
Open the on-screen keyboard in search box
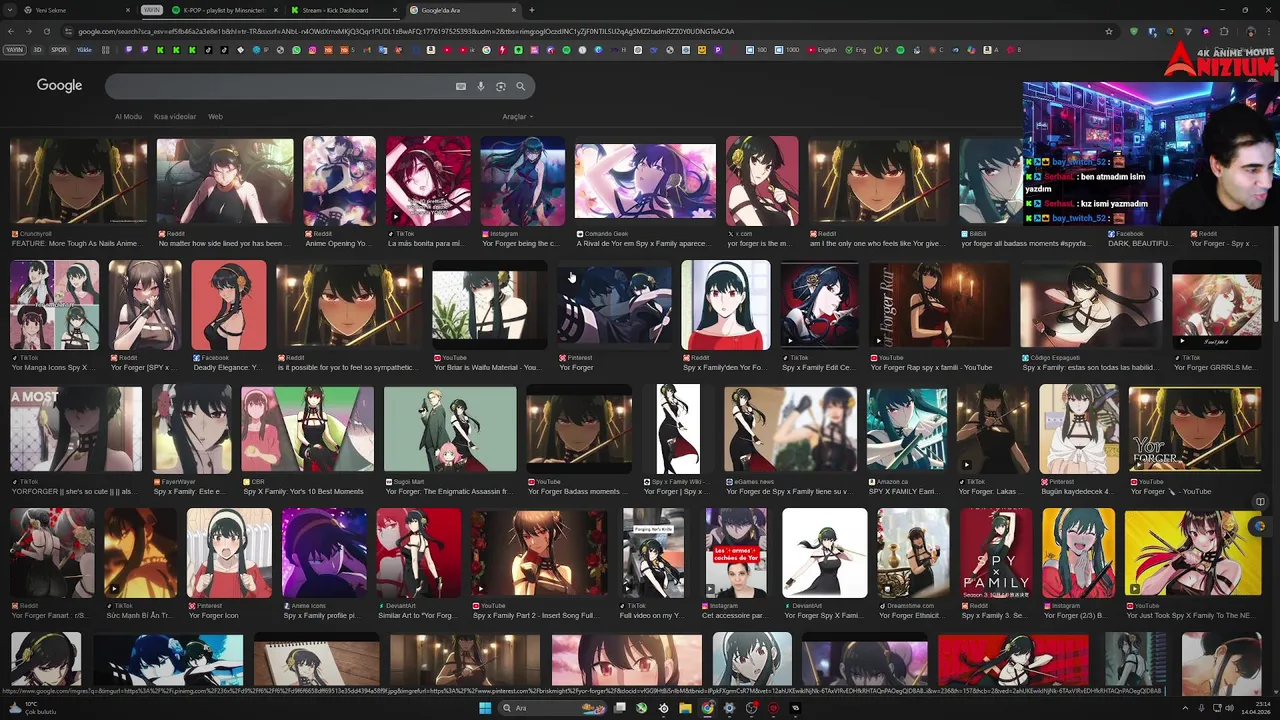click(x=461, y=87)
